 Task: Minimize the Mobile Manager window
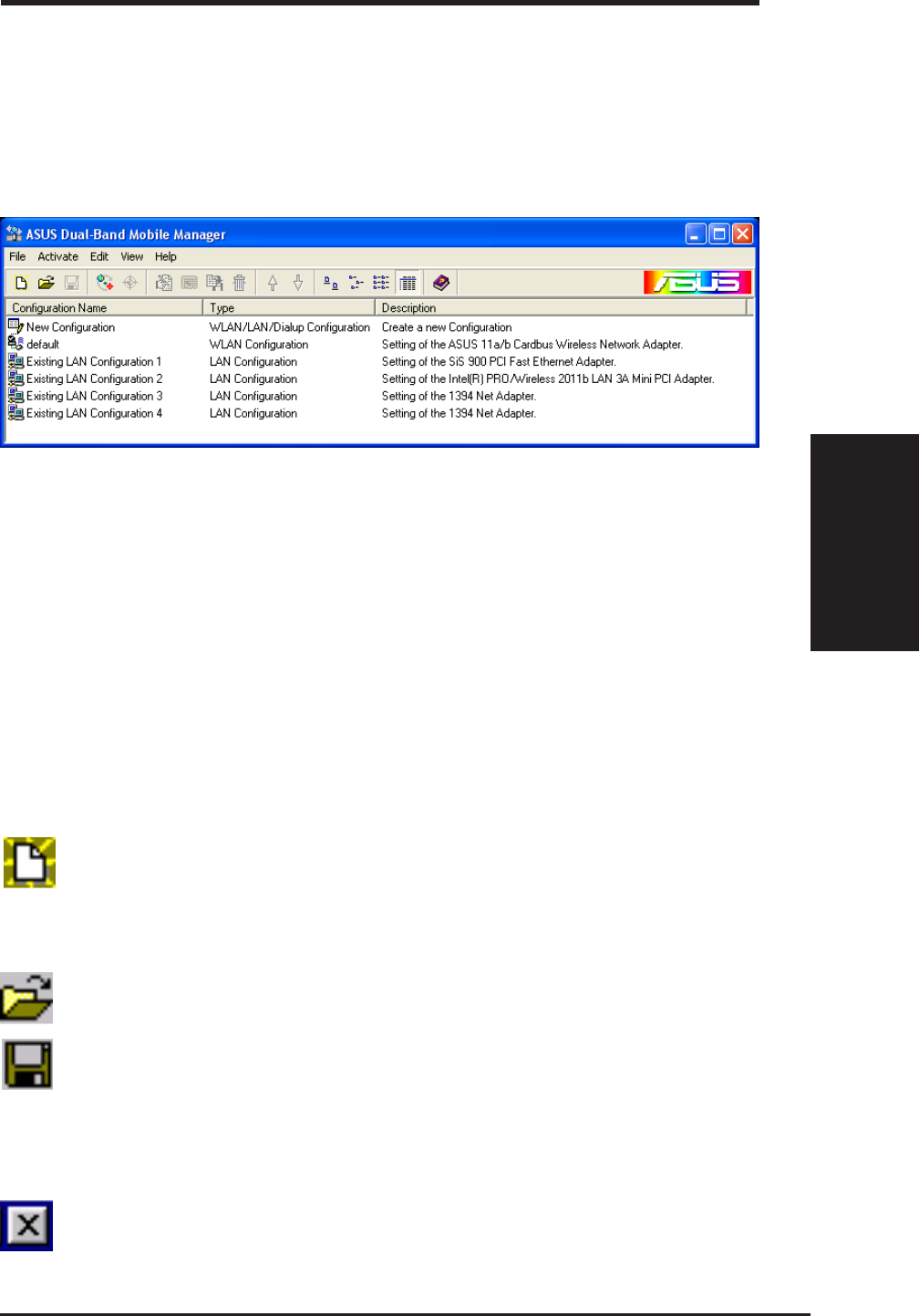(x=696, y=233)
